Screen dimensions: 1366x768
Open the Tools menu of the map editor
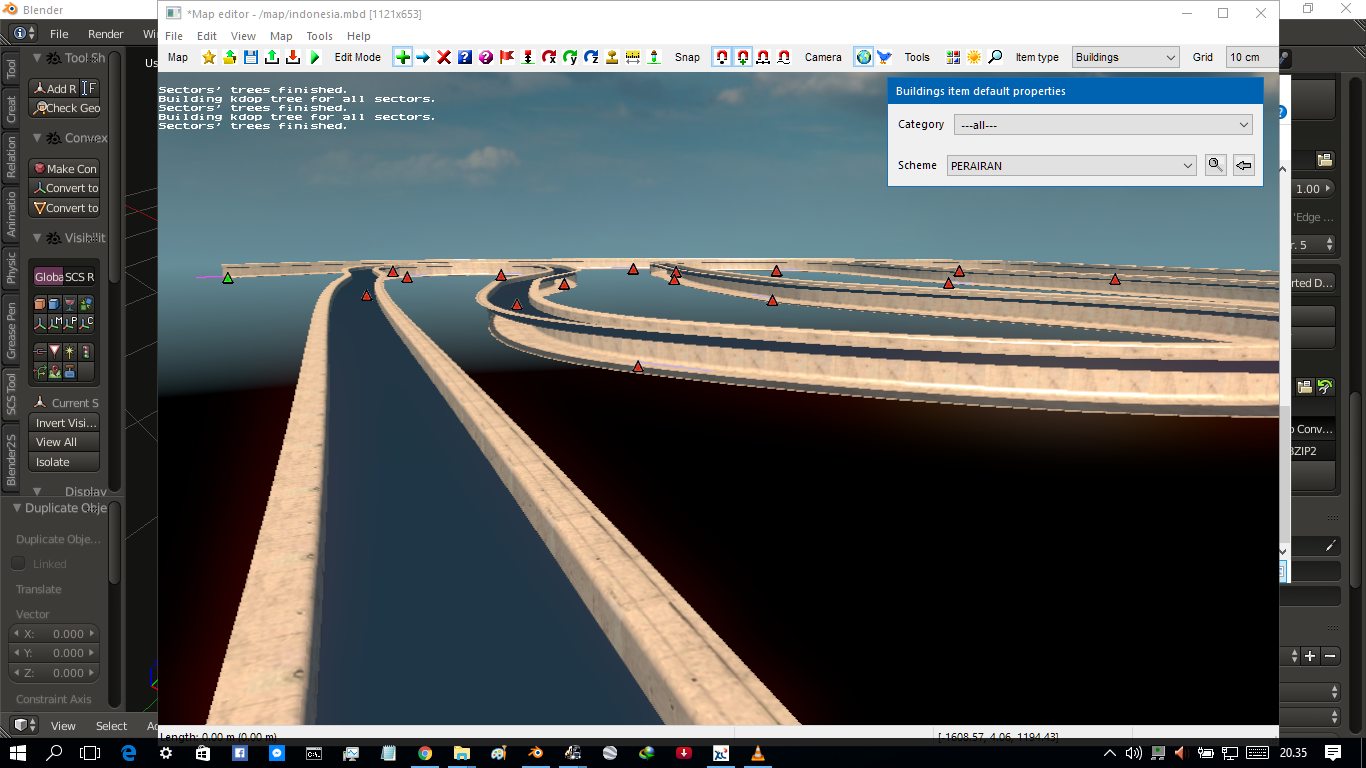click(x=319, y=36)
